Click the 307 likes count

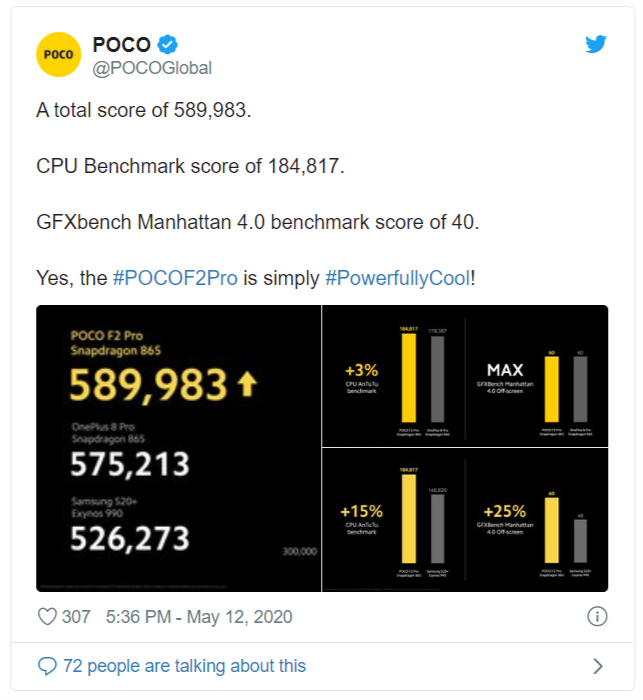pyautogui.click(x=76, y=617)
